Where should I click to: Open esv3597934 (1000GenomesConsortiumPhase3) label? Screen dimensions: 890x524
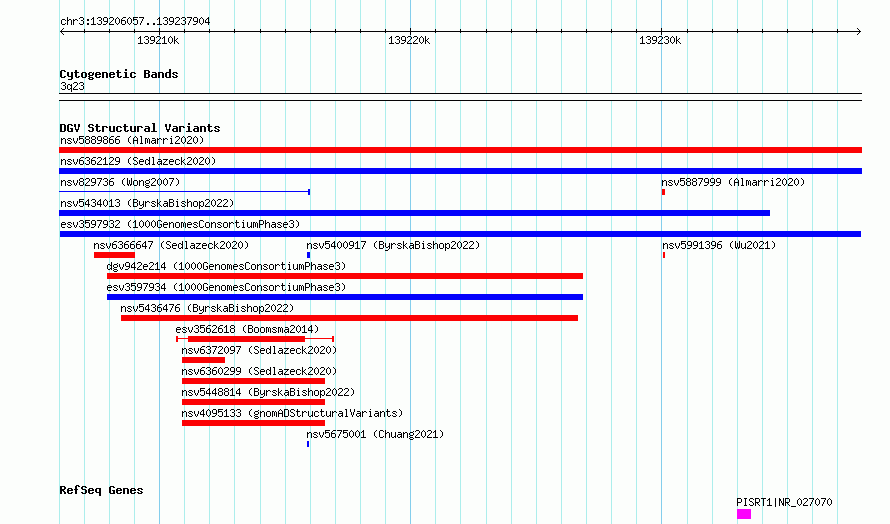pos(226,287)
